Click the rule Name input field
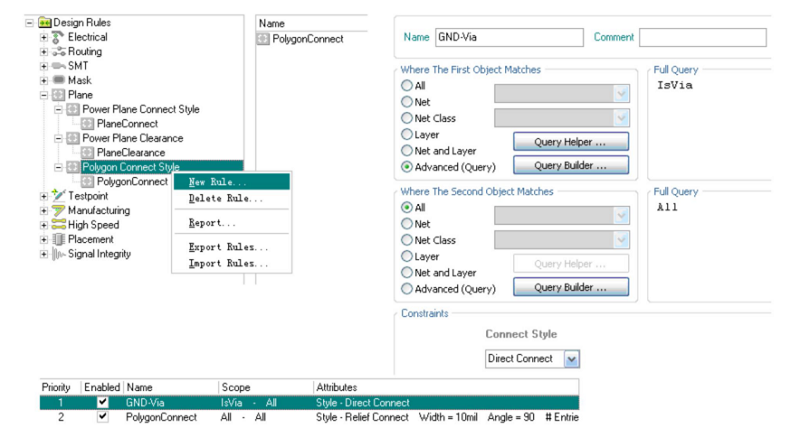 click(x=508, y=37)
